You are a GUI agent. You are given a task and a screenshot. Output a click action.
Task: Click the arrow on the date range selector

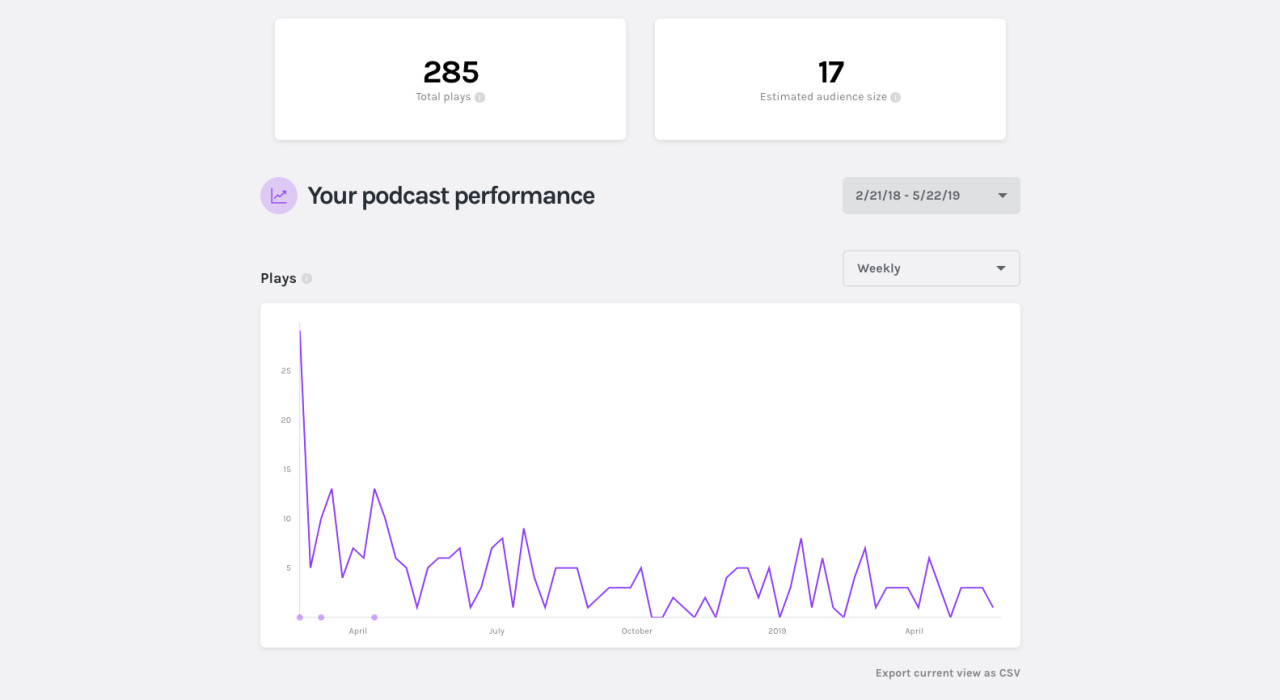point(1002,196)
